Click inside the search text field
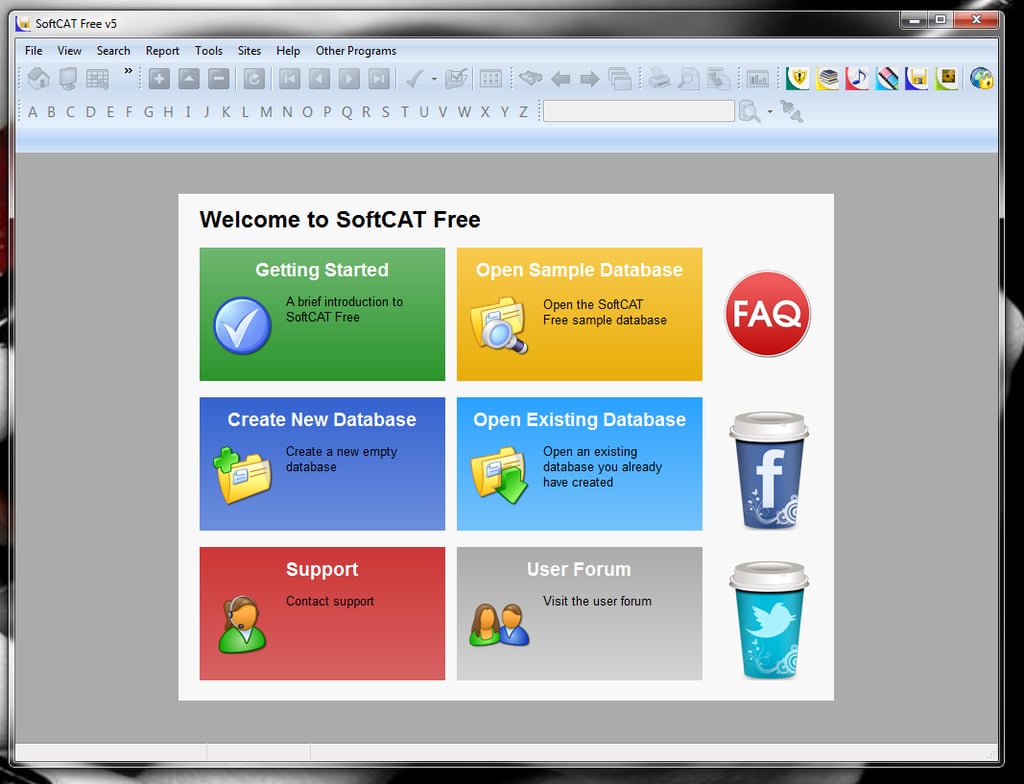 [639, 111]
